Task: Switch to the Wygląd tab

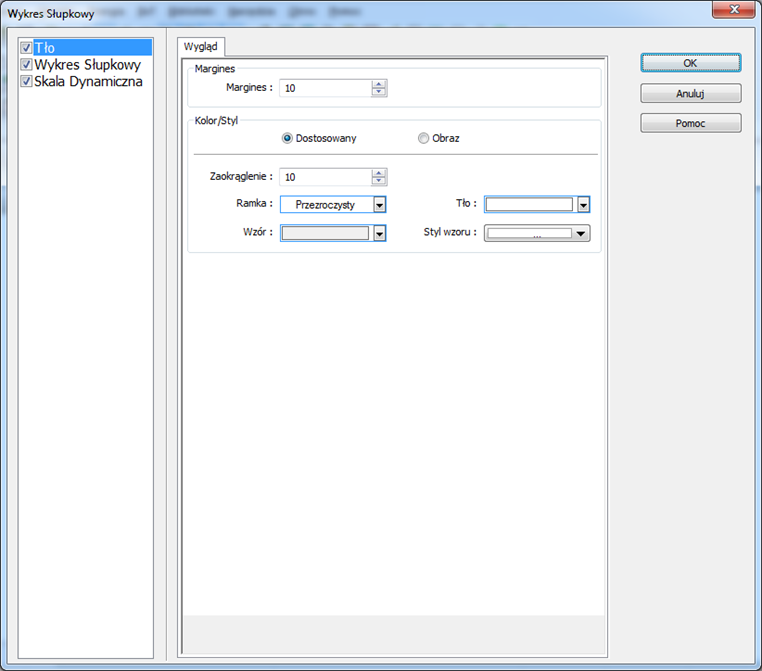Action: tap(201, 47)
